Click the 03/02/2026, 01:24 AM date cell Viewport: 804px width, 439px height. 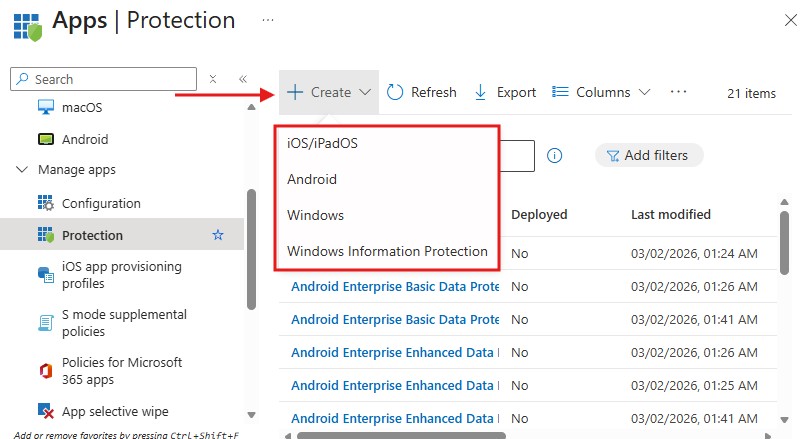(x=694, y=253)
